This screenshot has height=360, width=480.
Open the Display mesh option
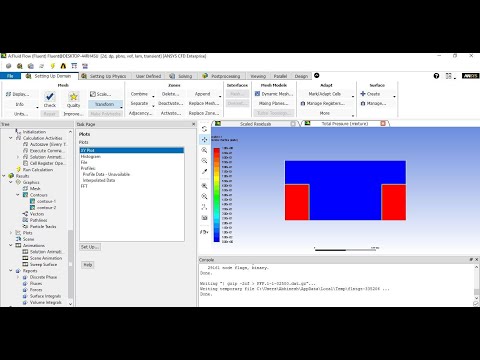click(17, 94)
